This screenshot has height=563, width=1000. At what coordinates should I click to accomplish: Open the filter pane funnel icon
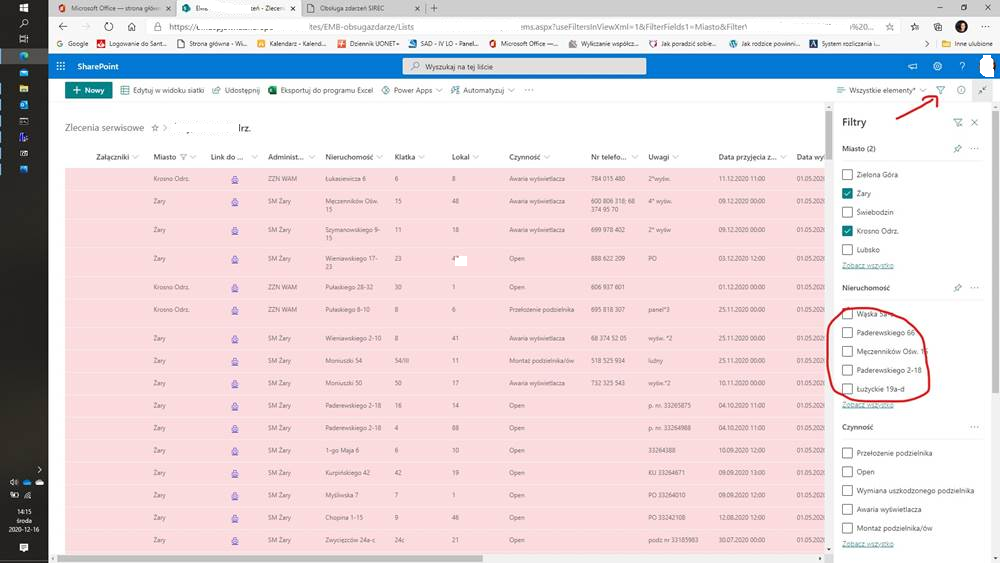tap(940, 90)
